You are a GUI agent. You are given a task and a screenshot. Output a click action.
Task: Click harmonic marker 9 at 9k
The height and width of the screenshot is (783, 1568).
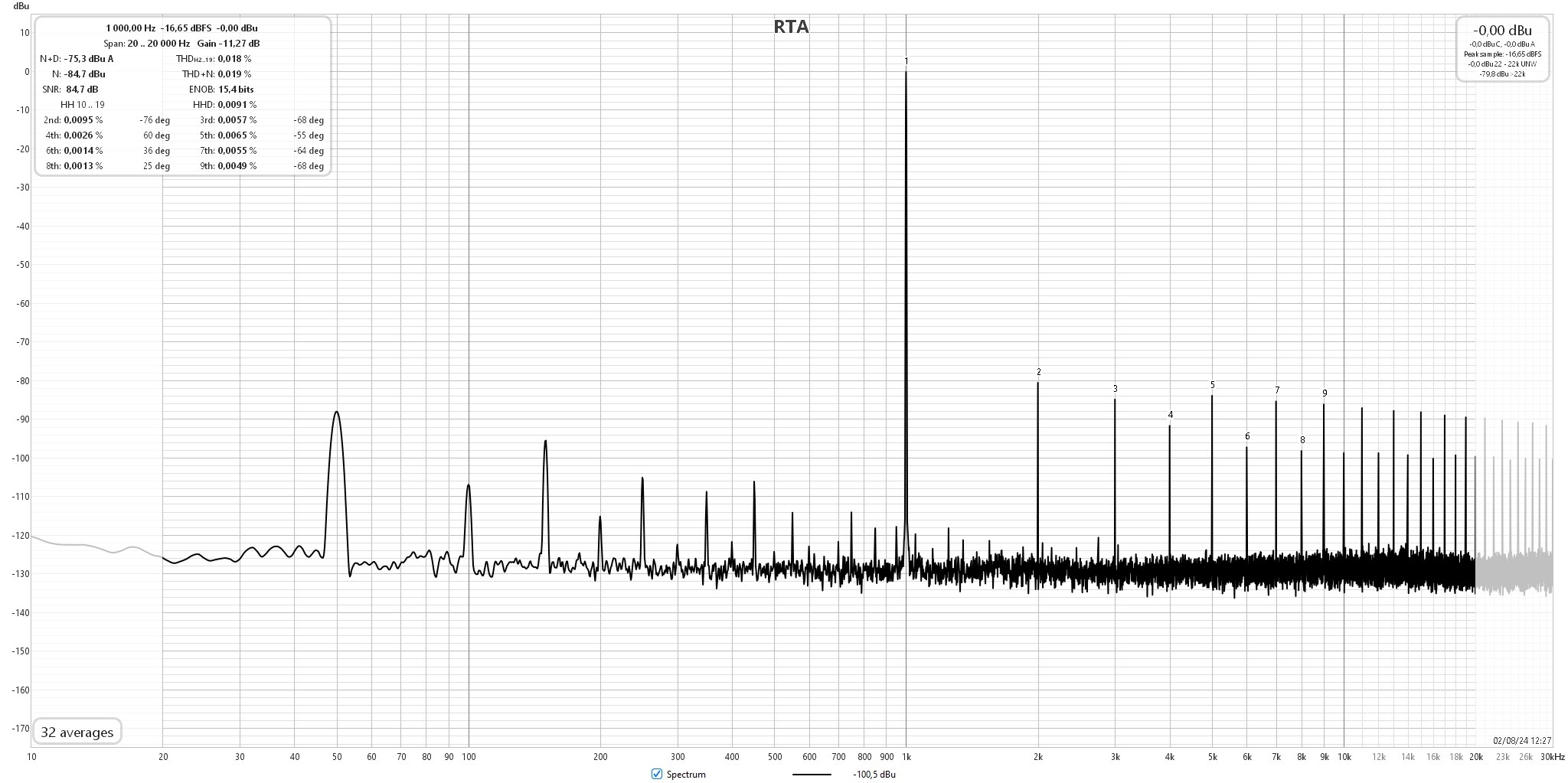coord(1325,393)
